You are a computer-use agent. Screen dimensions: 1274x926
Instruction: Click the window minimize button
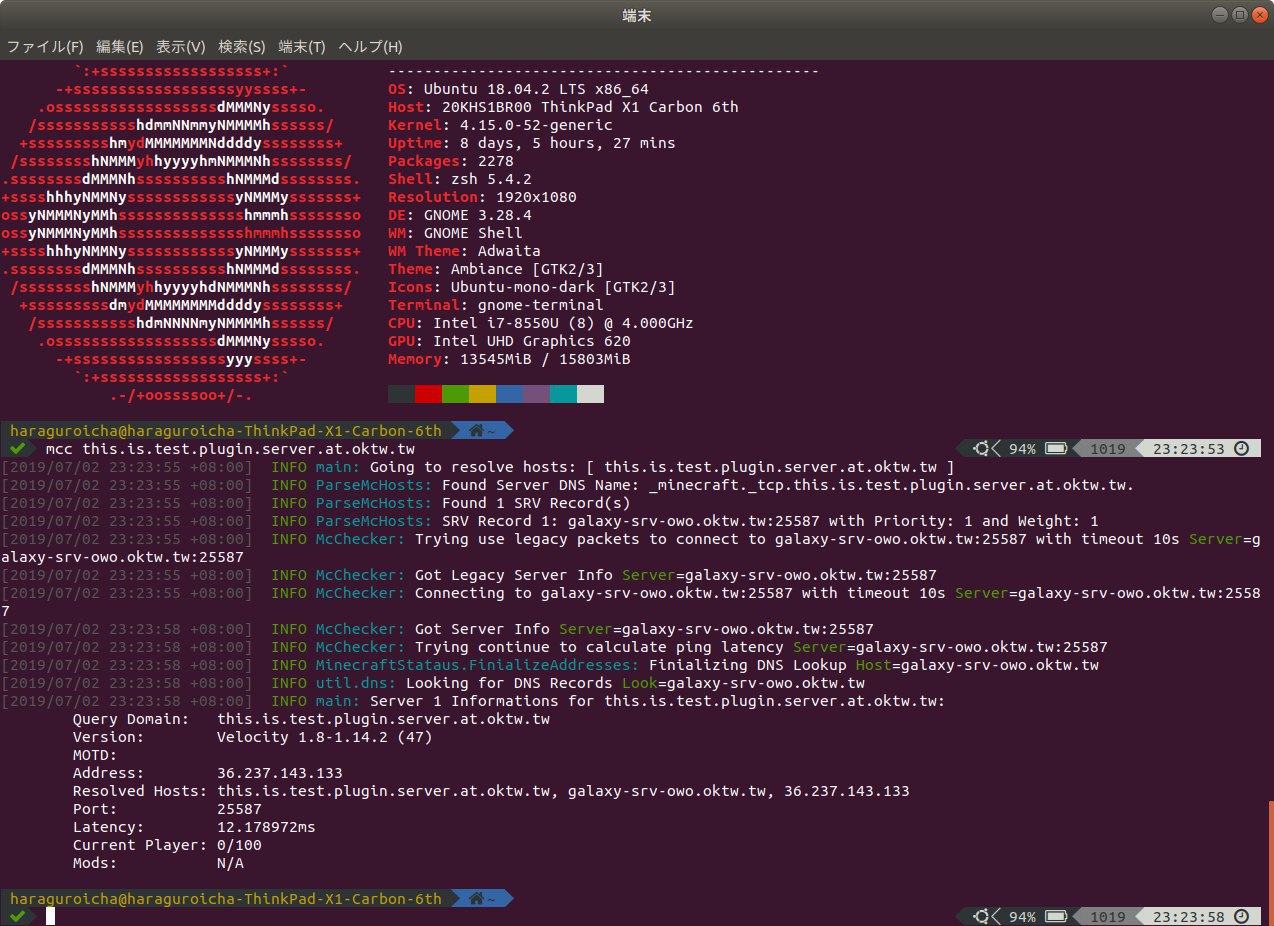[x=1220, y=15]
